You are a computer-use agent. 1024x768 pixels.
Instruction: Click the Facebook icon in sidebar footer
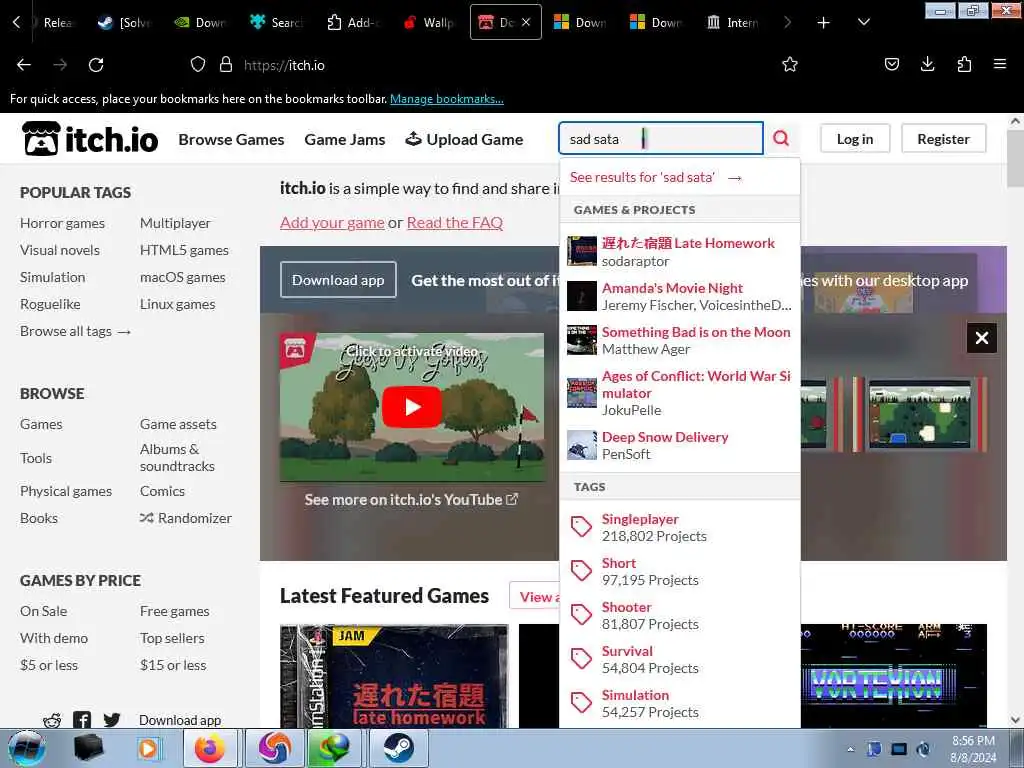coord(82,720)
